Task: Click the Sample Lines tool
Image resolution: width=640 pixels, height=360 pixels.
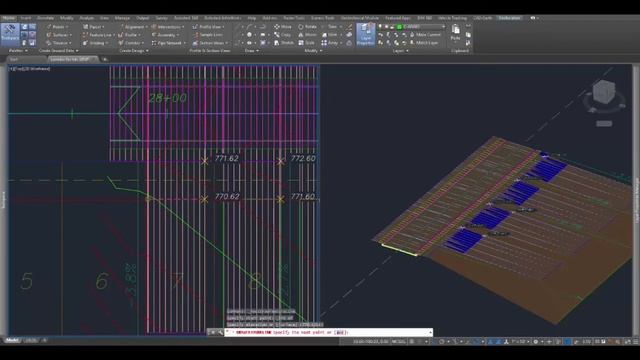Action: [208, 35]
